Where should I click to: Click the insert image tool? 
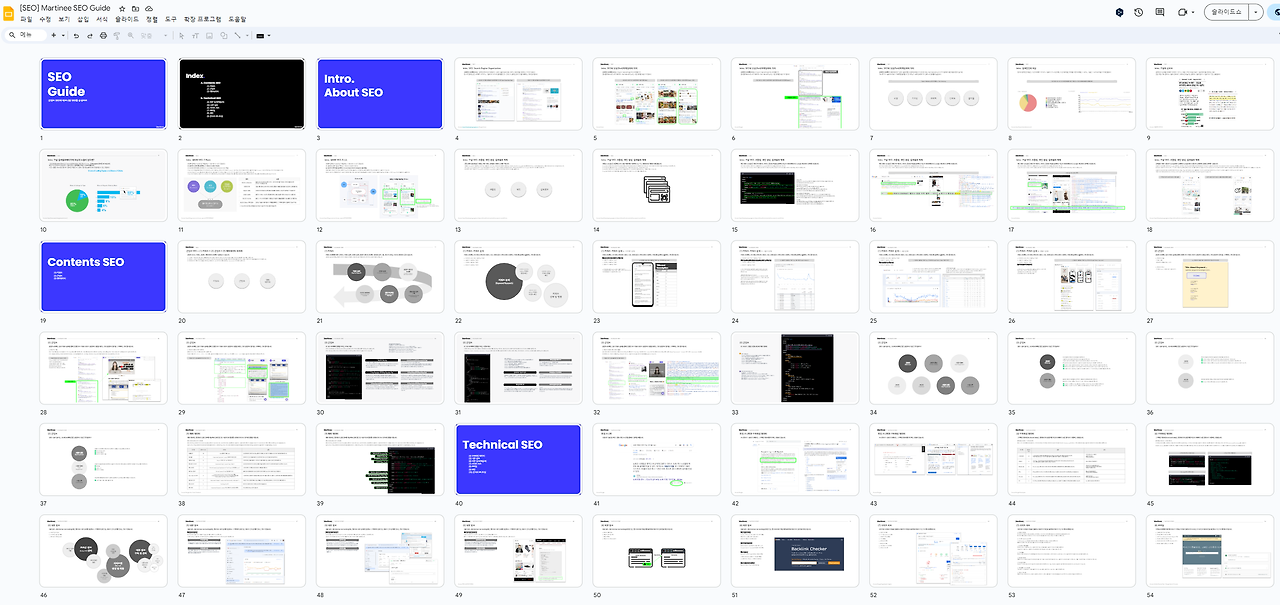click(x=209, y=35)
